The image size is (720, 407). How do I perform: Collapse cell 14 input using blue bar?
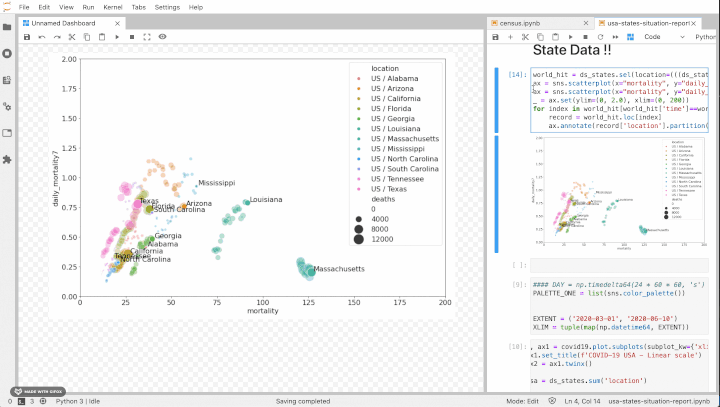coord(496,100)
